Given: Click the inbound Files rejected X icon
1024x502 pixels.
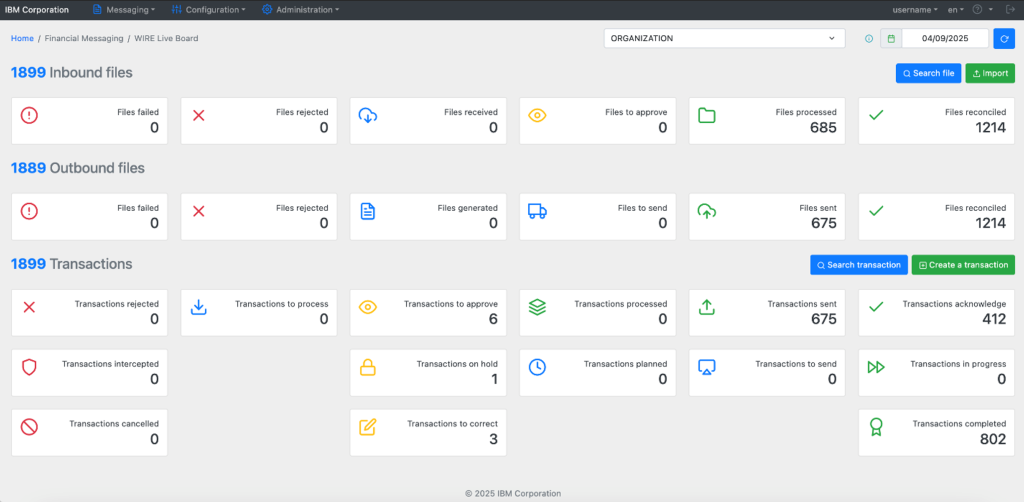Looking at the screenshot, I should 199,116.
